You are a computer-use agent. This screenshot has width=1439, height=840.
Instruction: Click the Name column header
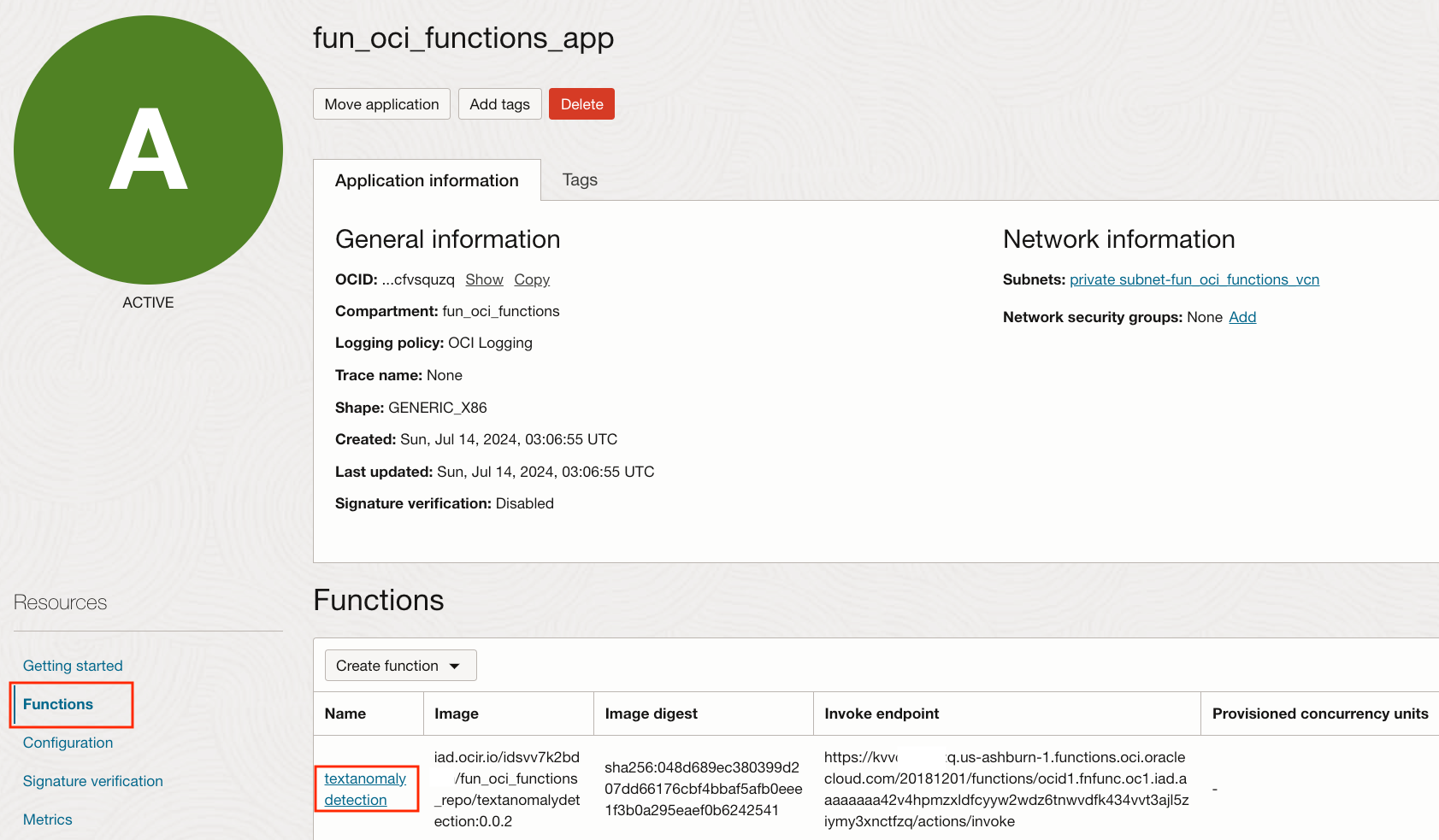pyautogui.click(x=345, y=714)
